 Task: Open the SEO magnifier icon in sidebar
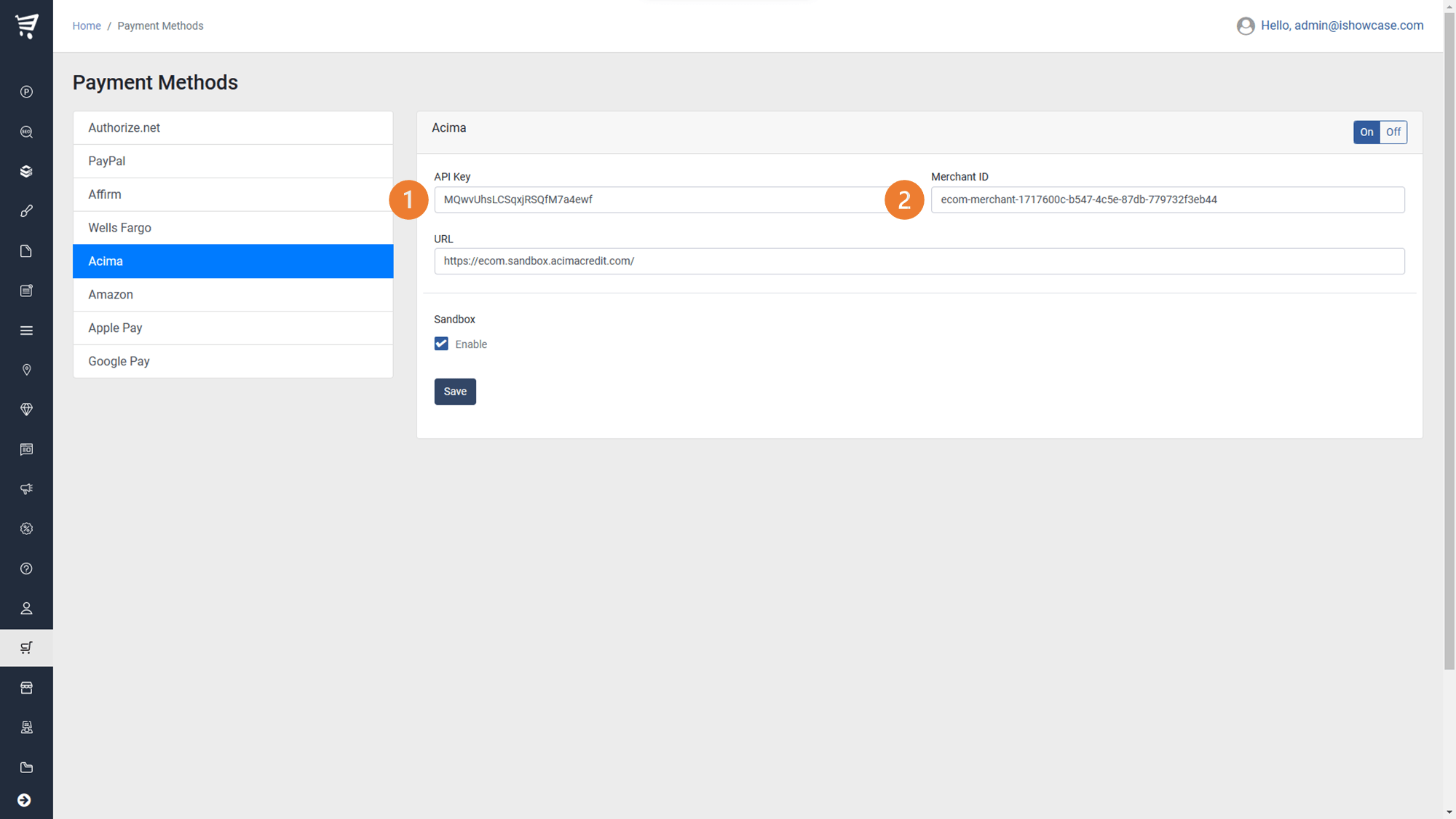tap(26, 132)
